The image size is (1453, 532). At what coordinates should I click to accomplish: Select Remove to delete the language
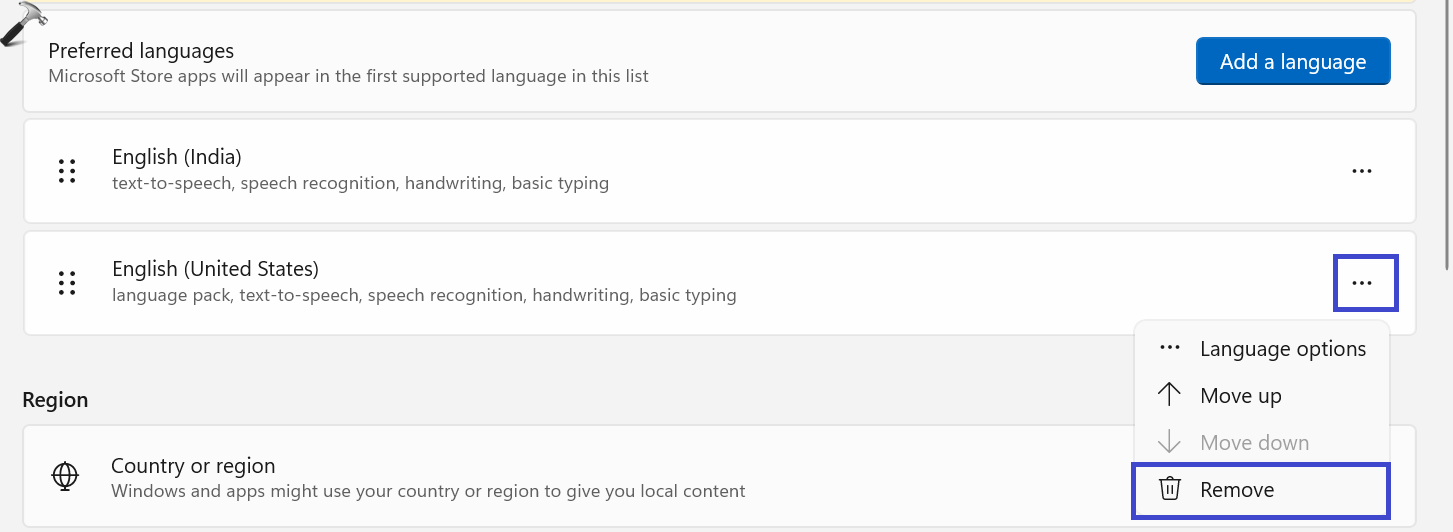pos(1237,490)
